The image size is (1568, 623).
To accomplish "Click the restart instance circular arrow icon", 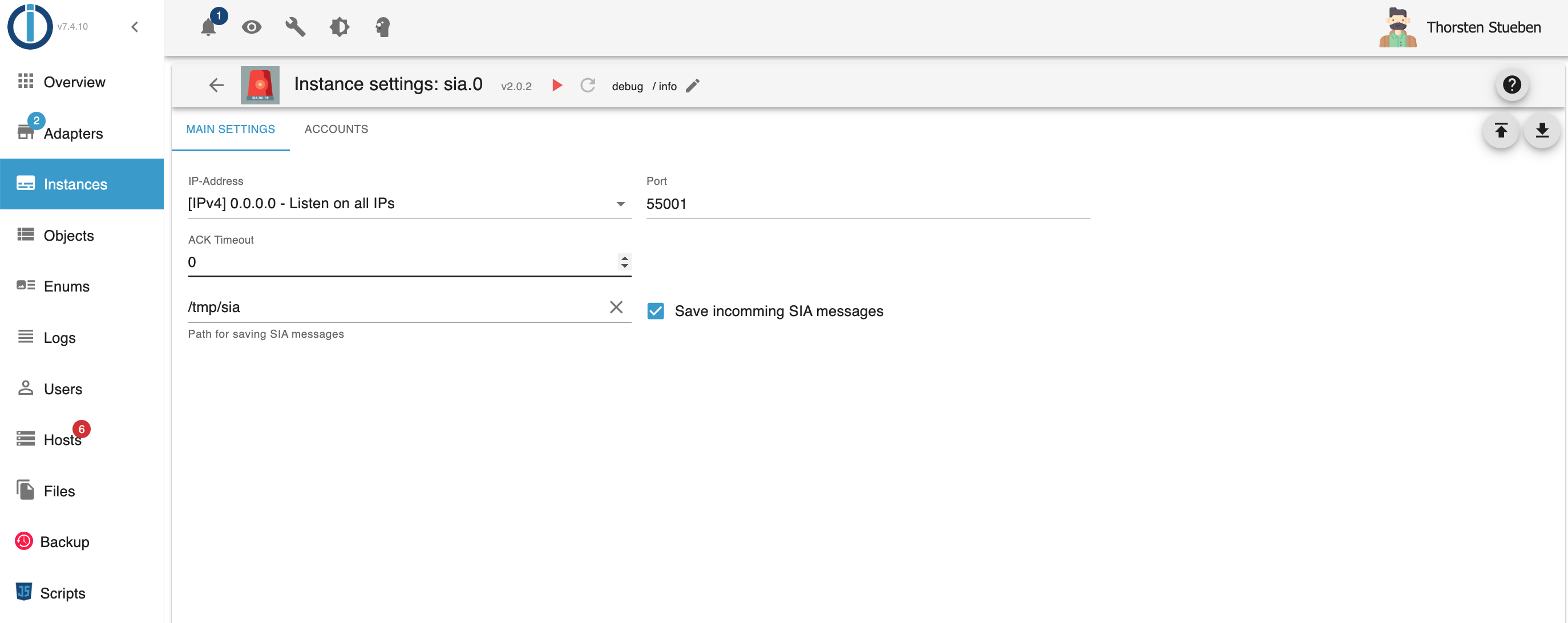I will 587,86.
